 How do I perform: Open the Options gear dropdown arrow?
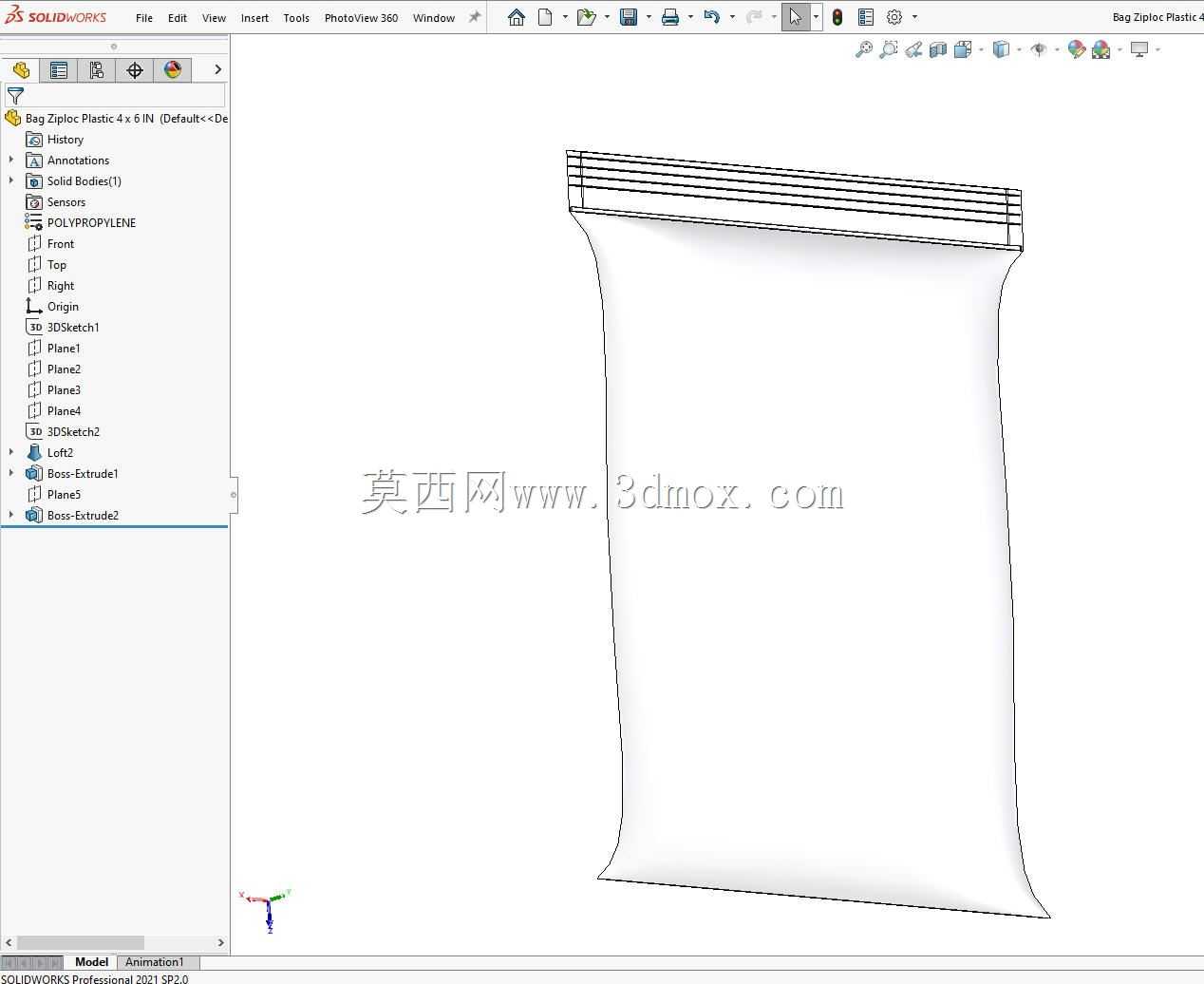coord(914,17)
